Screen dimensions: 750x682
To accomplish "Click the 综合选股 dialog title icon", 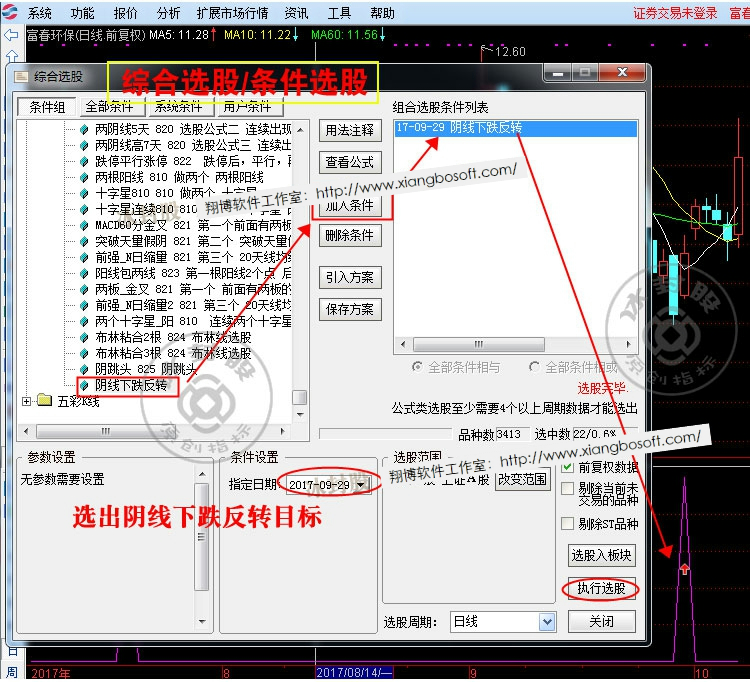I will [x=21, y=77].
